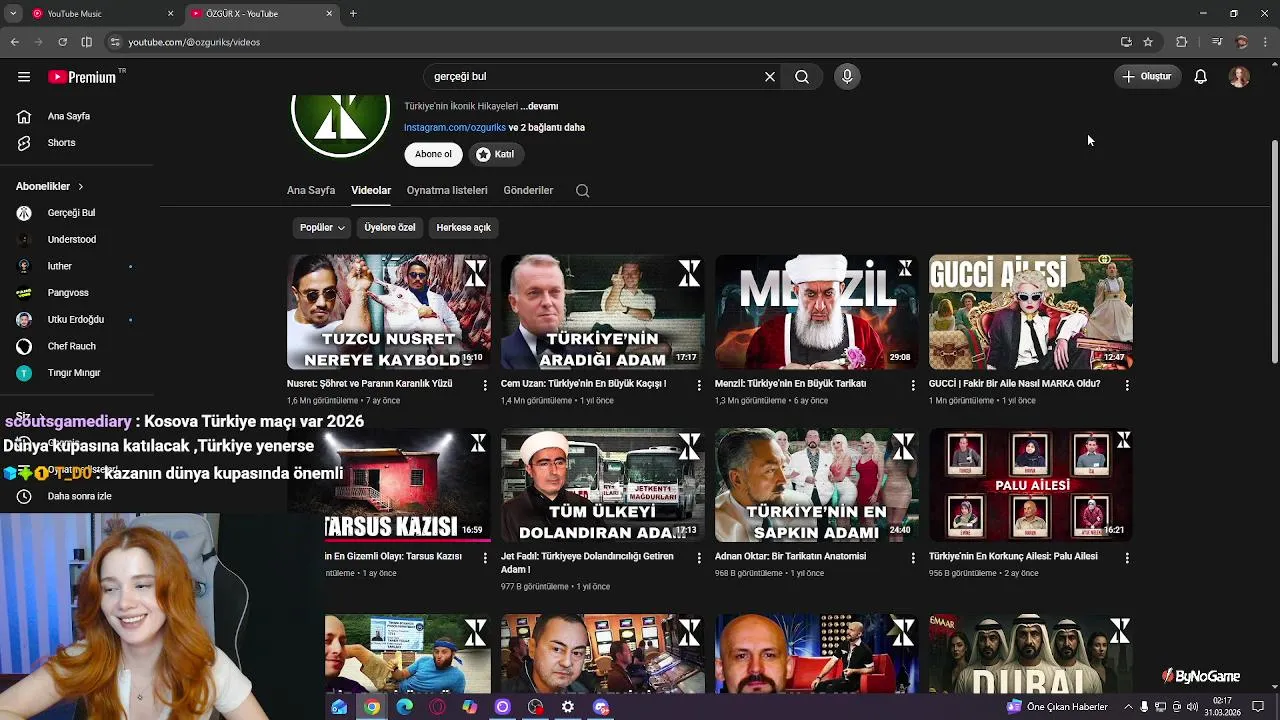Click the search magnifier button

(x=802, y=76)
